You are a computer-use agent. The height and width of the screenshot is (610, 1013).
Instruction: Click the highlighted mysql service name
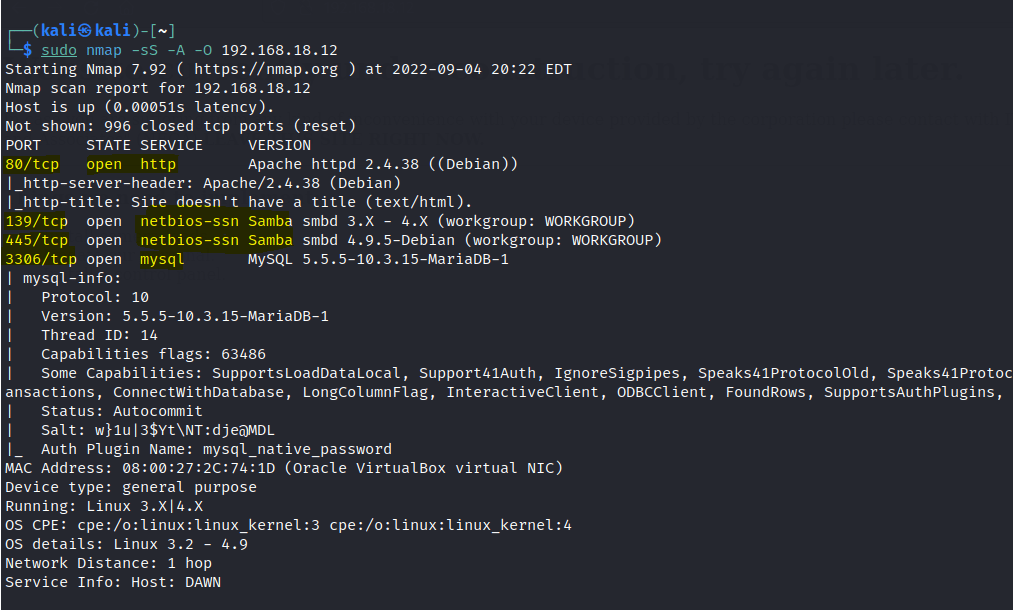[x=162, y=259]
